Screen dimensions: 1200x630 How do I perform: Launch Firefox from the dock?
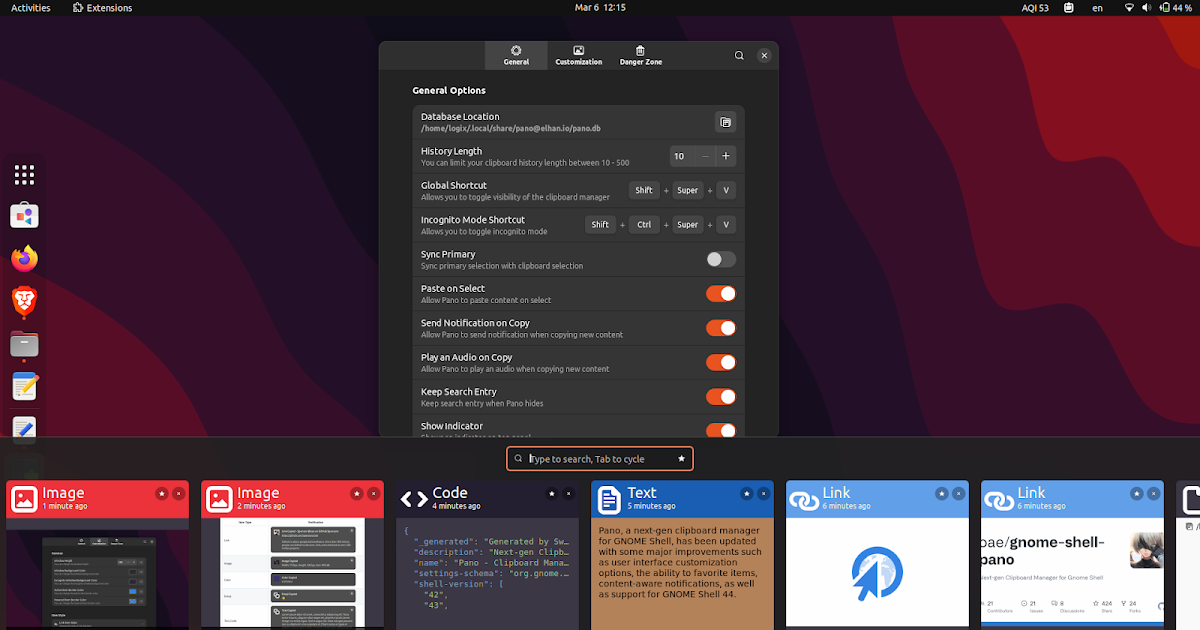click(25, 258)
